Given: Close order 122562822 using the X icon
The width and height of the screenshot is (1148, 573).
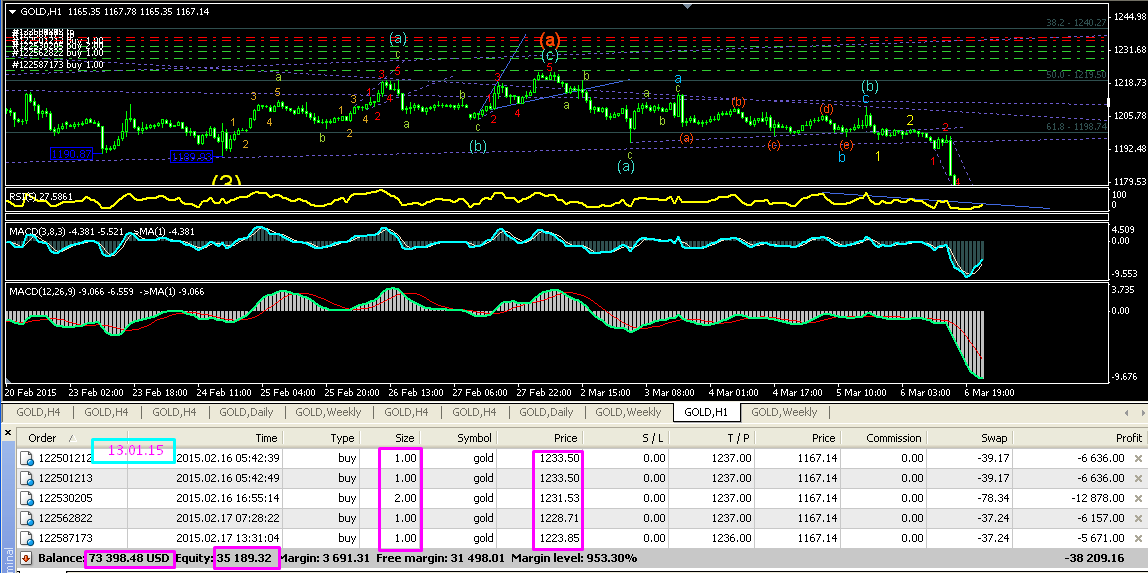Looking at the screenshot, I should coord(1137,518).
